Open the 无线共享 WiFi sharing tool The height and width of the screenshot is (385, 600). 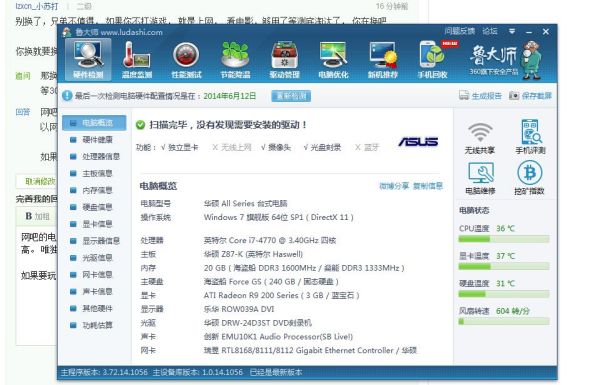[x=480, y=139]
